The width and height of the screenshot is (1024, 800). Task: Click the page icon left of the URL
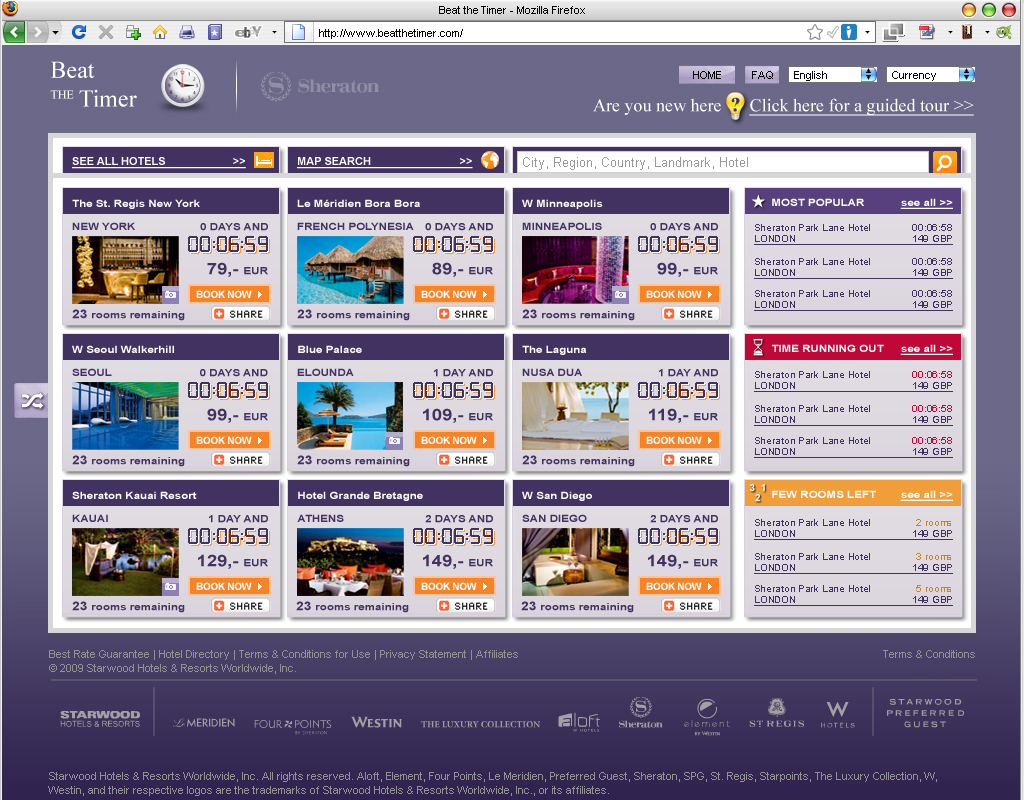[298, 32]
